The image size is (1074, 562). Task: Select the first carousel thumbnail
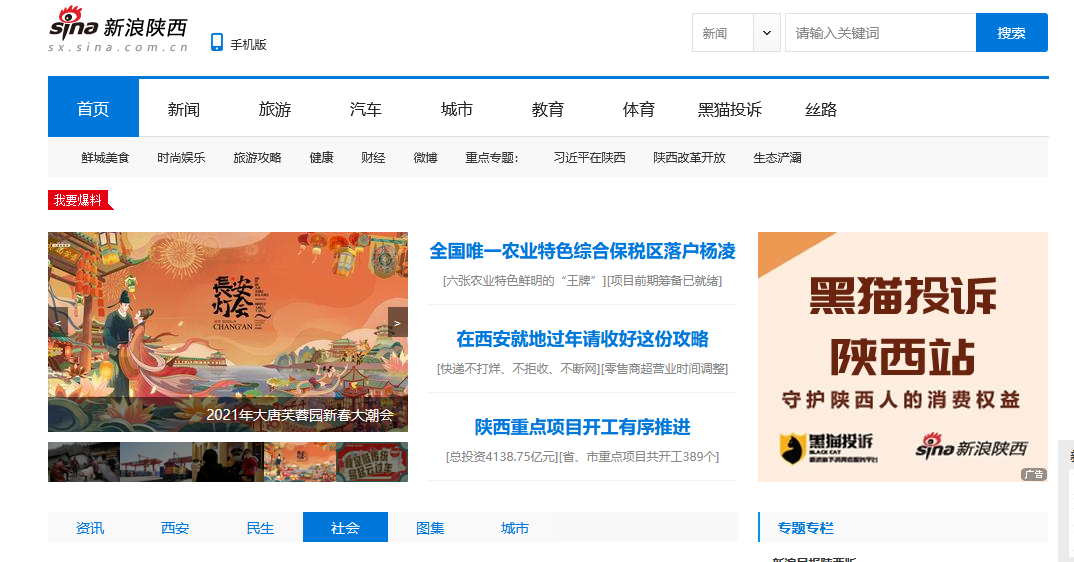click(x=84, y=462)
